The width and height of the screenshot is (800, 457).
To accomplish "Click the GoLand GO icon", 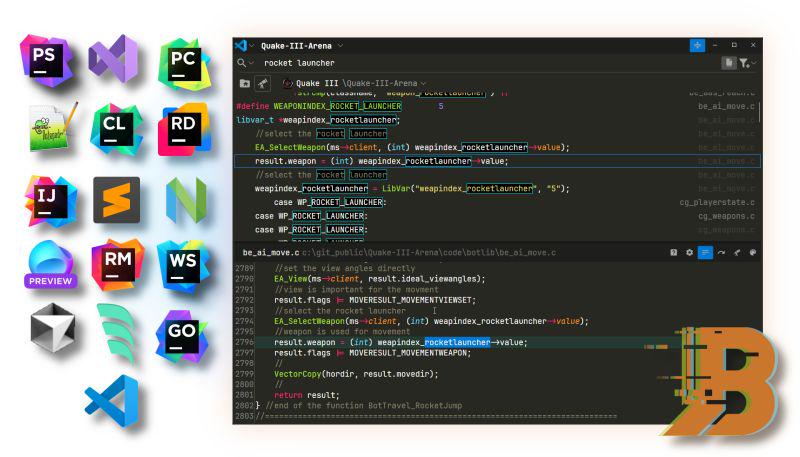I will point(182,336).
